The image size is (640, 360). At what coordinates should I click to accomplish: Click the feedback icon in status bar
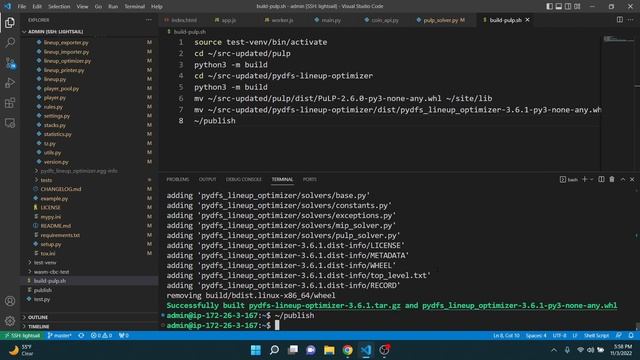point(619,336)
